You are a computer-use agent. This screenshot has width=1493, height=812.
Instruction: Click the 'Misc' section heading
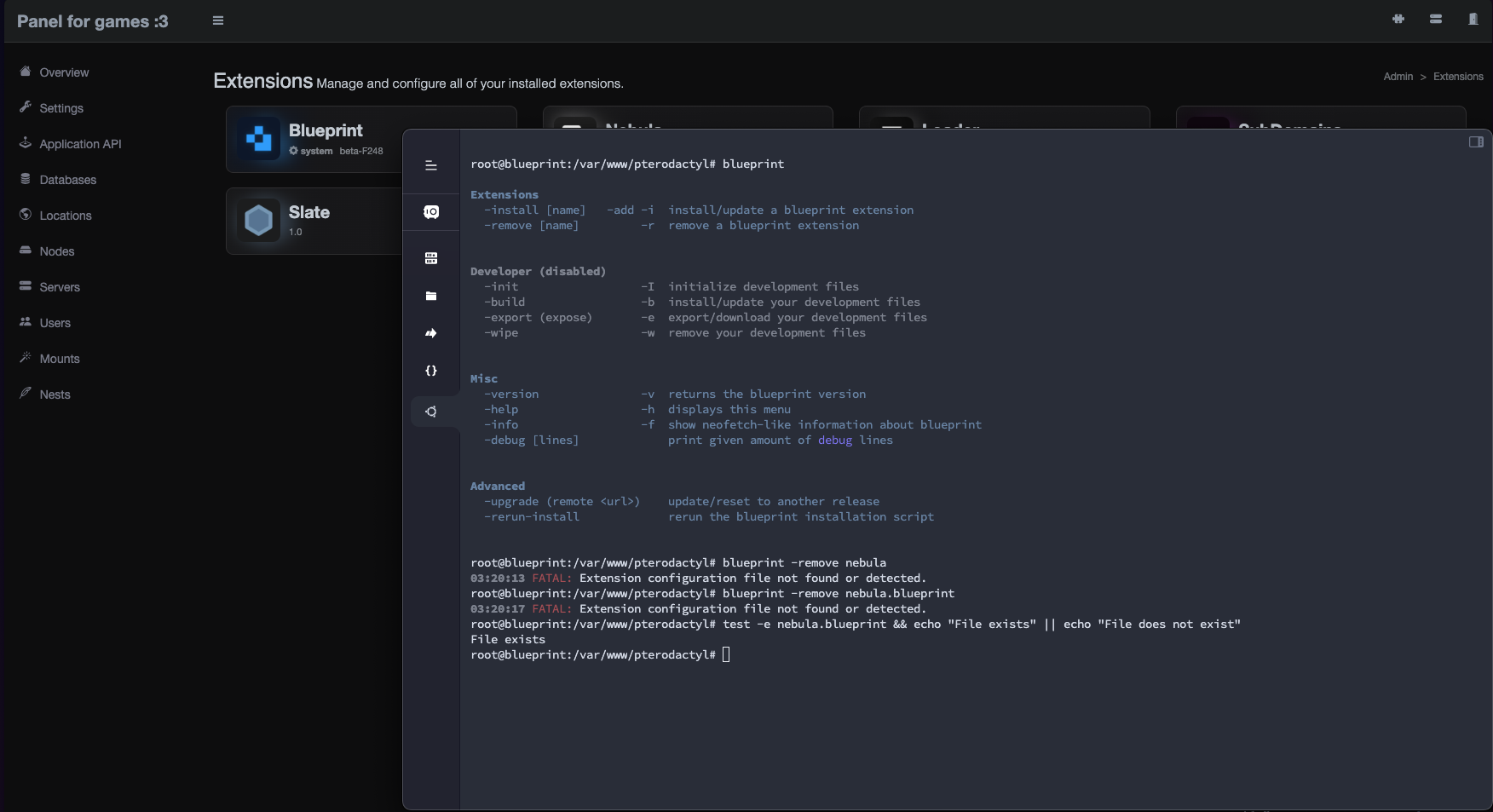coord(484,378)
